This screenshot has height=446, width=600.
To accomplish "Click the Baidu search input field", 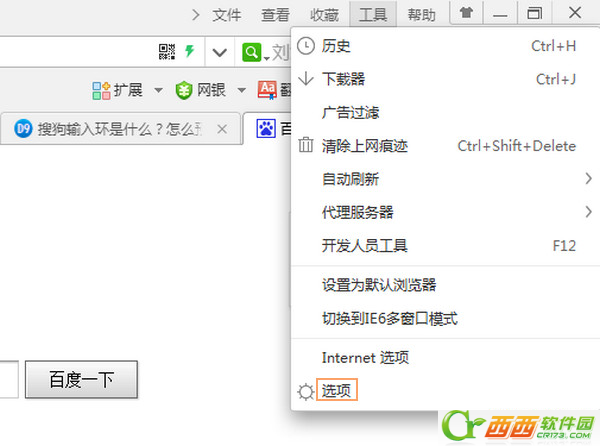I will point(9,379).
